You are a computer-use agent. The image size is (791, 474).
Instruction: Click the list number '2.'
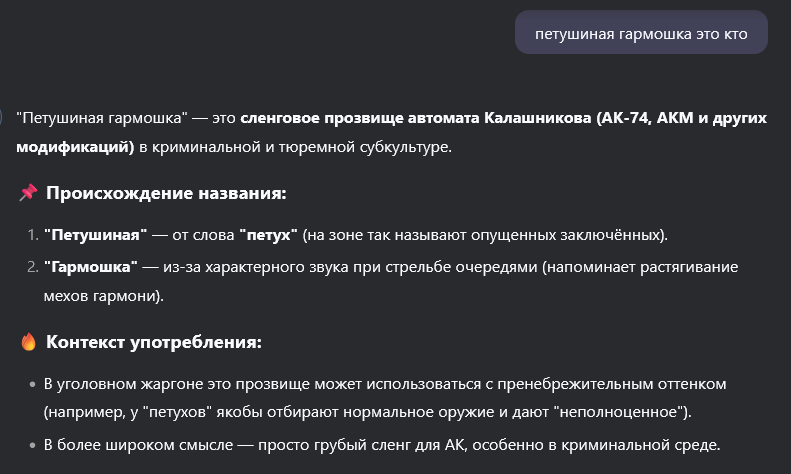[x=33, y=267]
